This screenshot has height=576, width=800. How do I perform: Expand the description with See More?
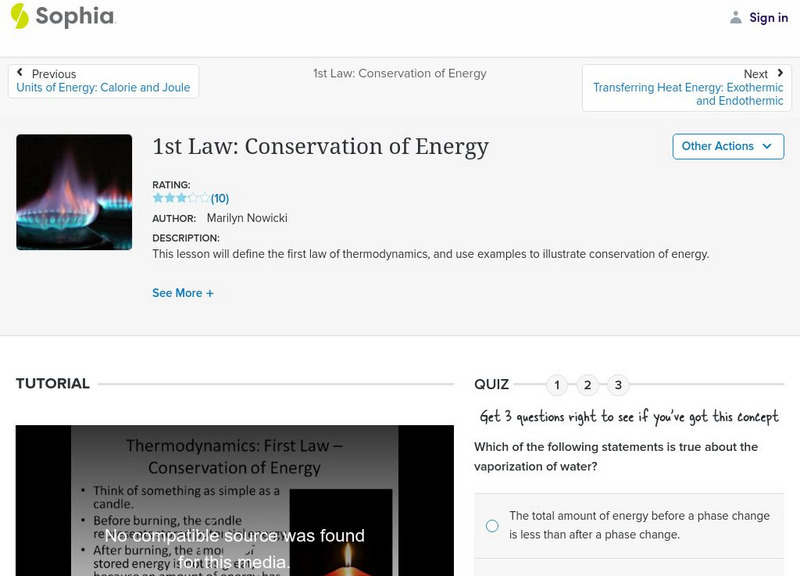pos(183,293)
